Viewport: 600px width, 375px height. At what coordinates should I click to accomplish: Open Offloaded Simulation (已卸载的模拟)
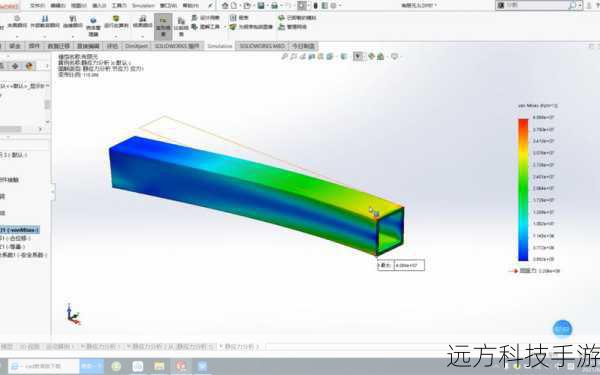click(297, 18)
